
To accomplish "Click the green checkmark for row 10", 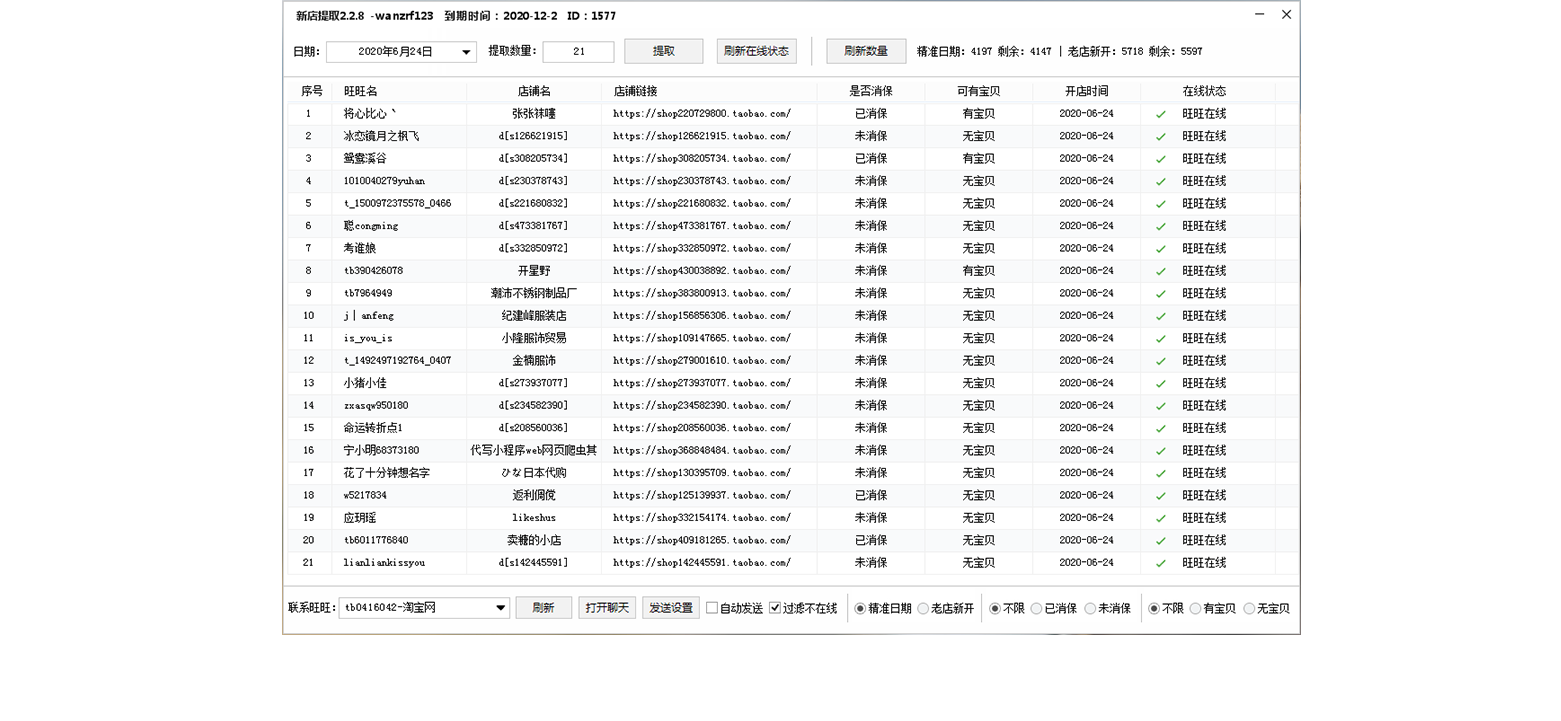I will click(x=1160, y=316).
